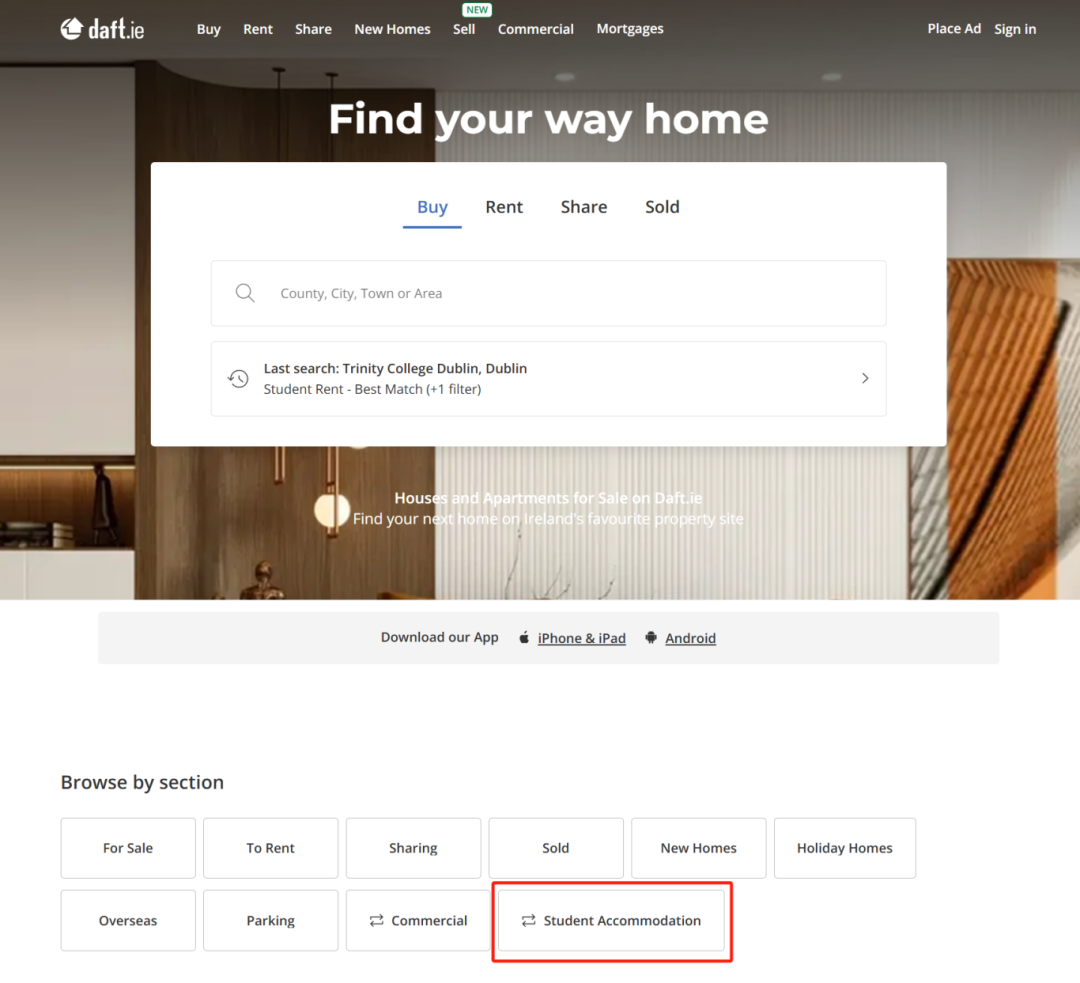The width and height of the screenshot is (1080, 983).
Task: Open Sell in the top navigation
Action: tap(464, 29)
